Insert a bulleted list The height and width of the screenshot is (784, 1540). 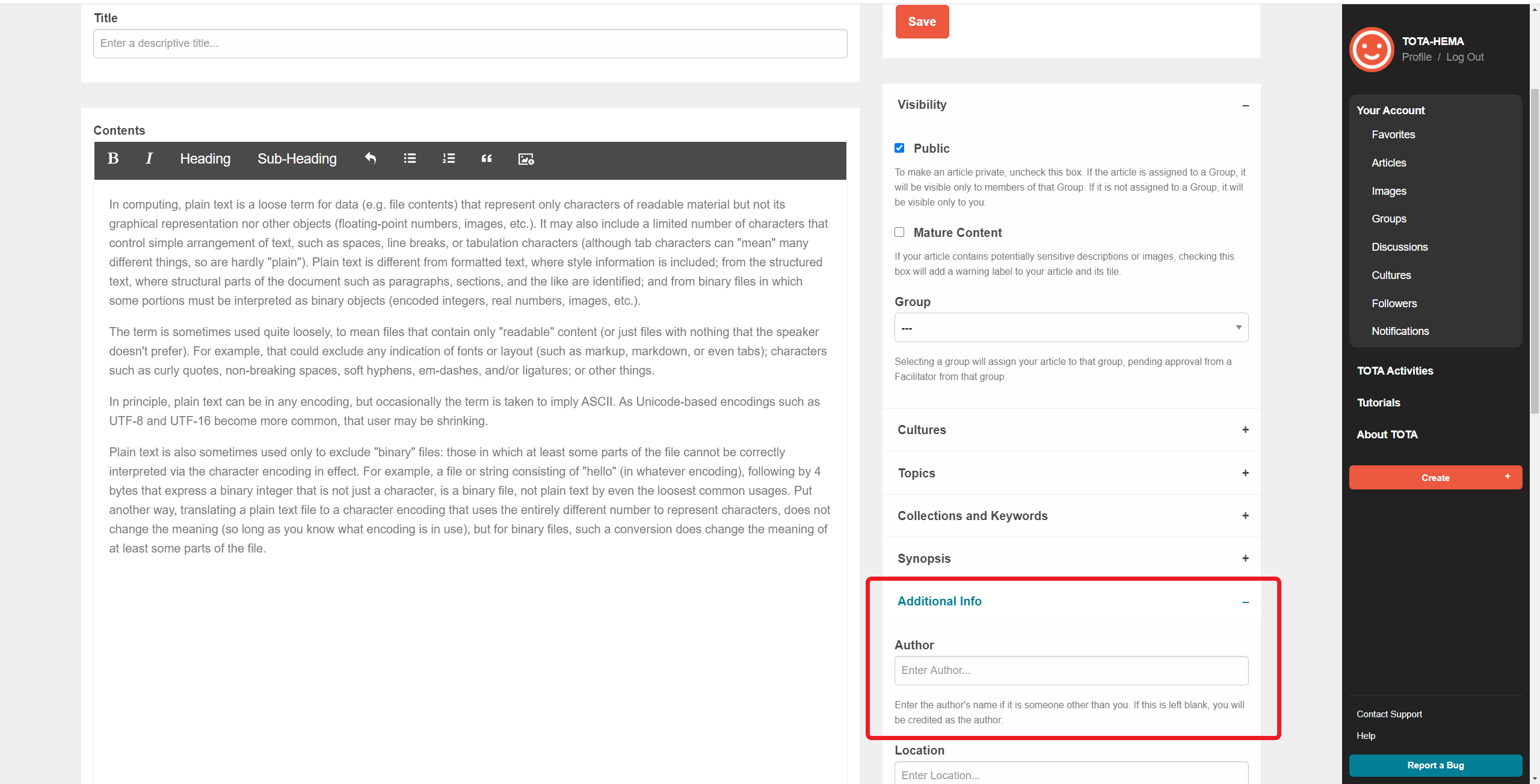pos(410,159)
